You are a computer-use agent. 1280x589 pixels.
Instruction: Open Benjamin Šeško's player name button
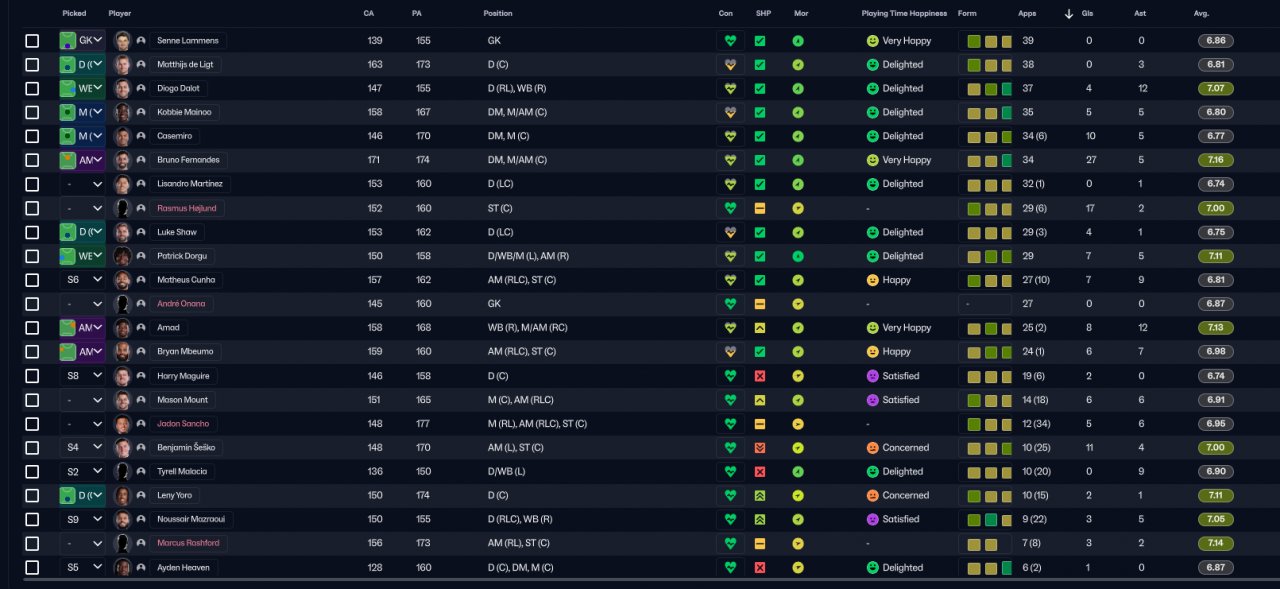[x=186, y=449]
